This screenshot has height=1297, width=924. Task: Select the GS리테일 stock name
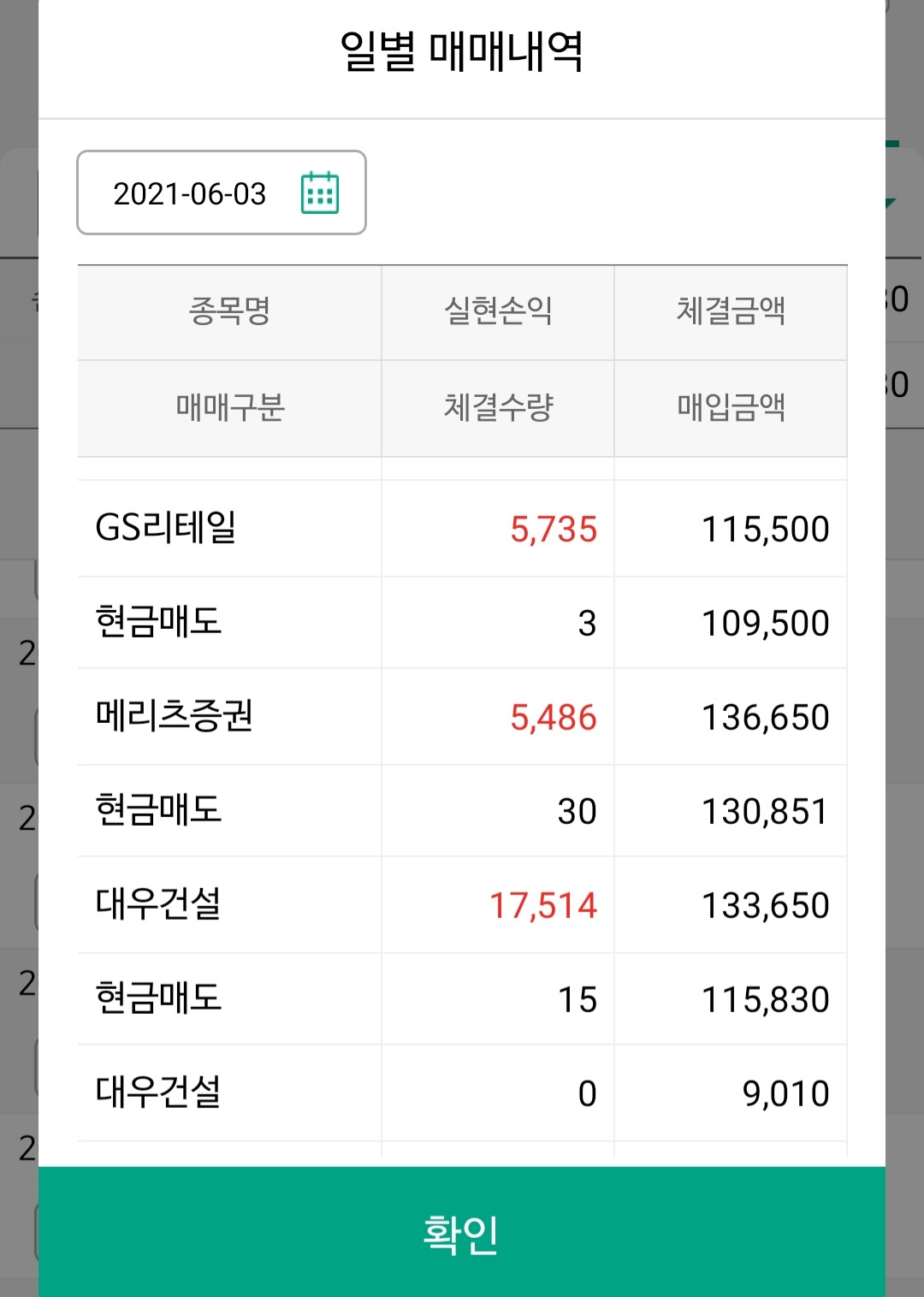pyautogui.click(x=166, y=528)
